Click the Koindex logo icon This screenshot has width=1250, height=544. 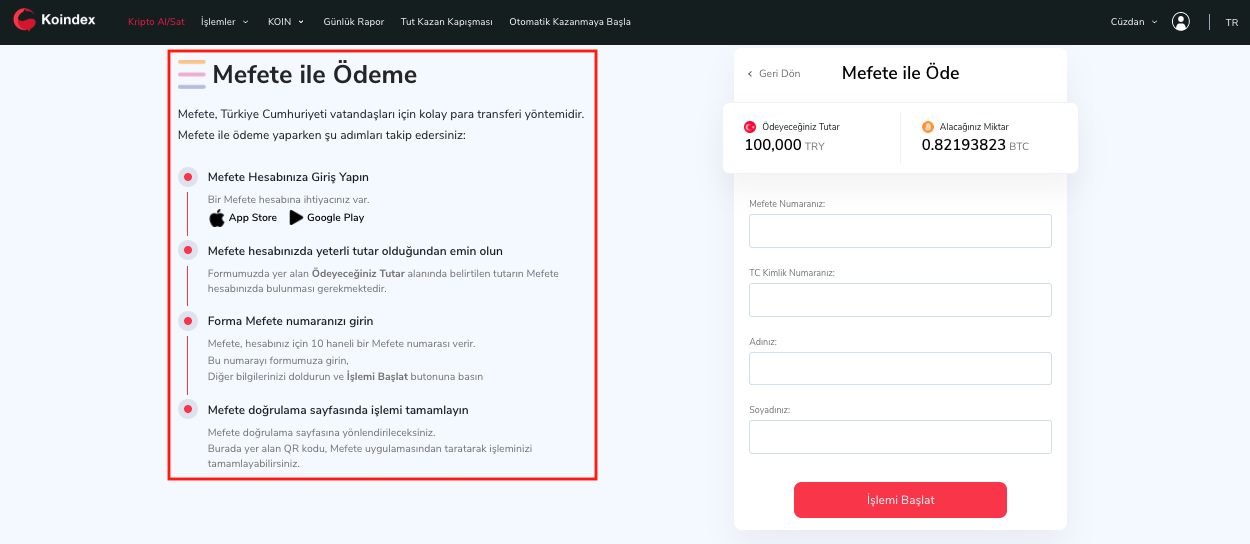coord(24,19)
